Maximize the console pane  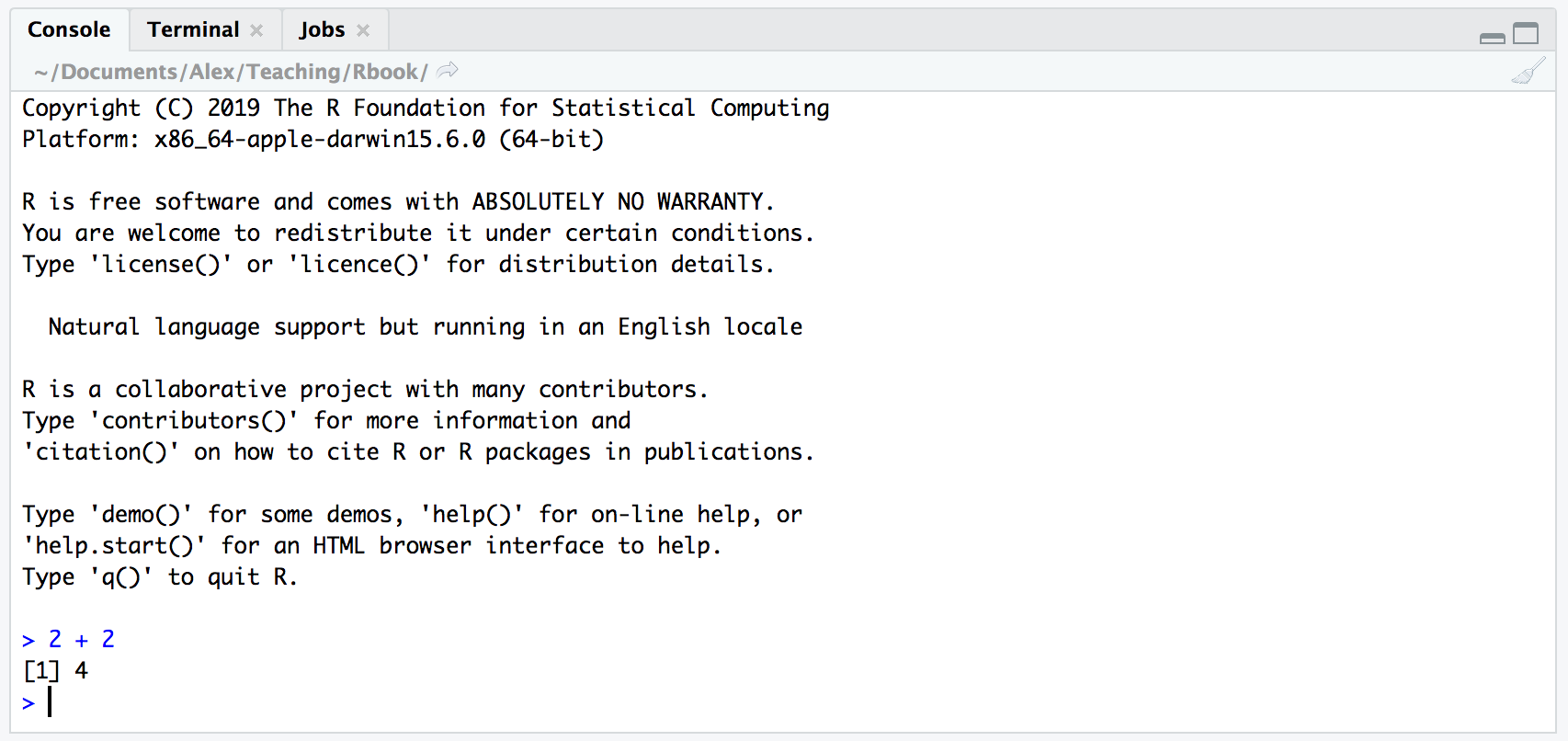(x=1526, y=34)
